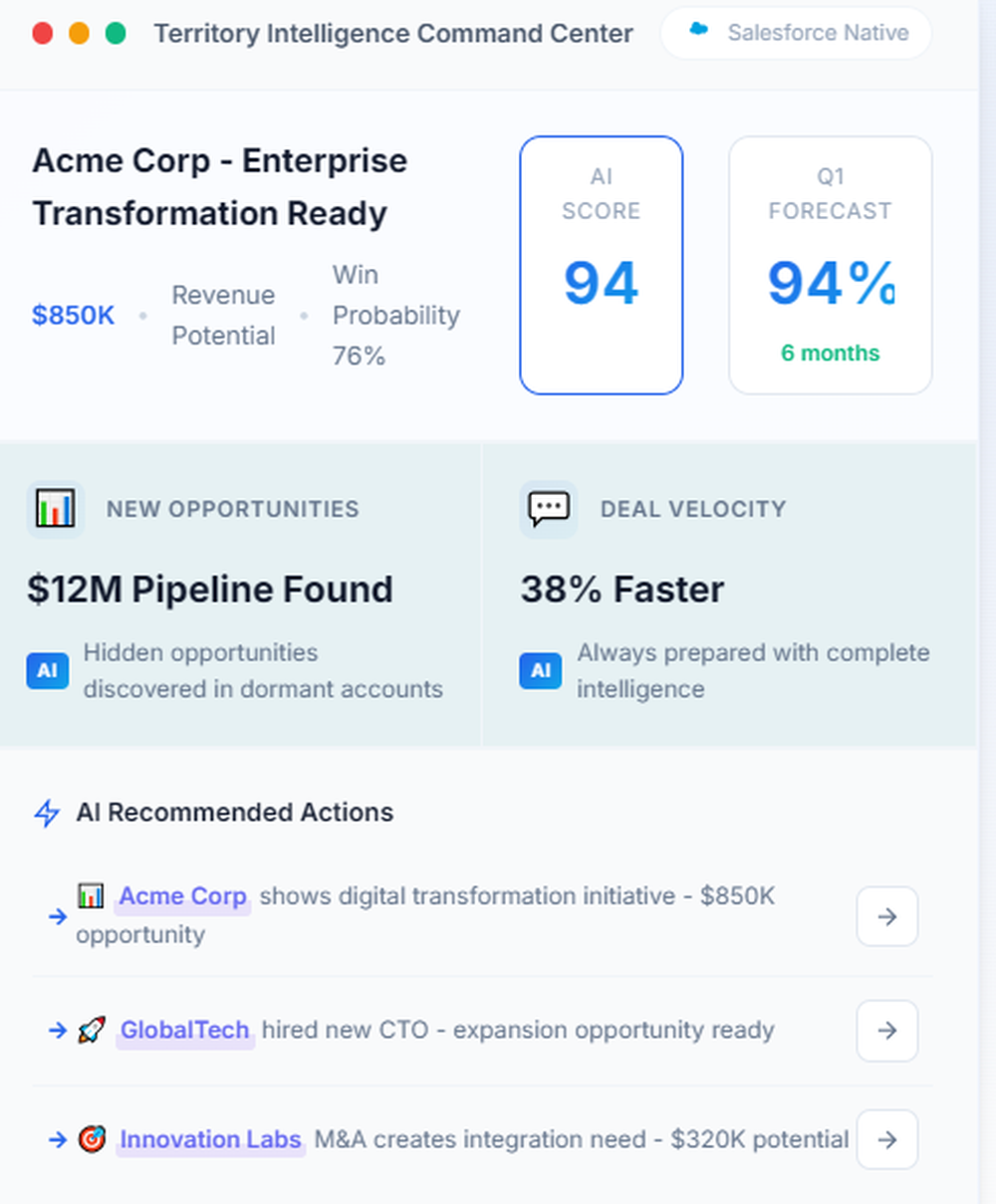Screen dimensions: 996x1204
Task: Click the $850K revenue potential value
Action: pyautogui.click(x=73, y=316)
